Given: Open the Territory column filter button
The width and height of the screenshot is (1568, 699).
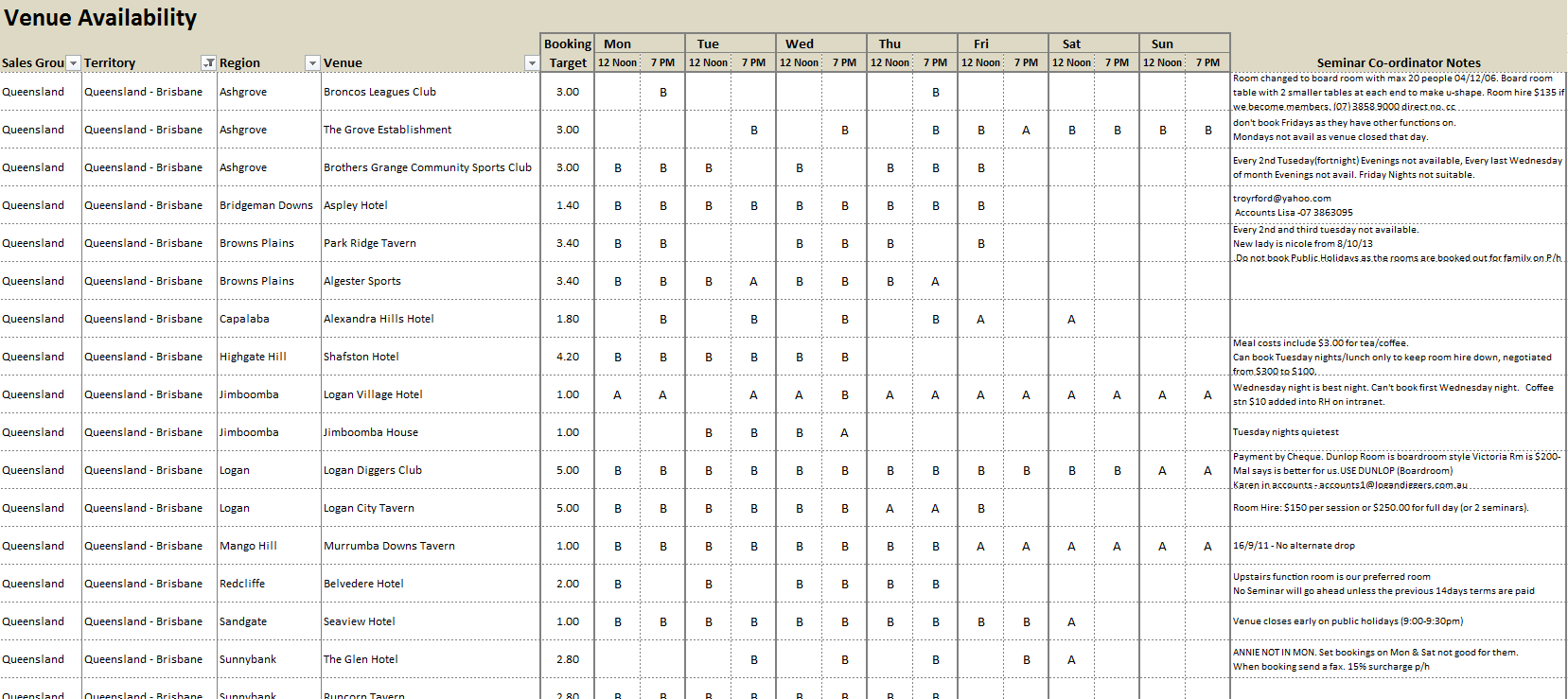Looking at the screenshot, I should point(209,63).
